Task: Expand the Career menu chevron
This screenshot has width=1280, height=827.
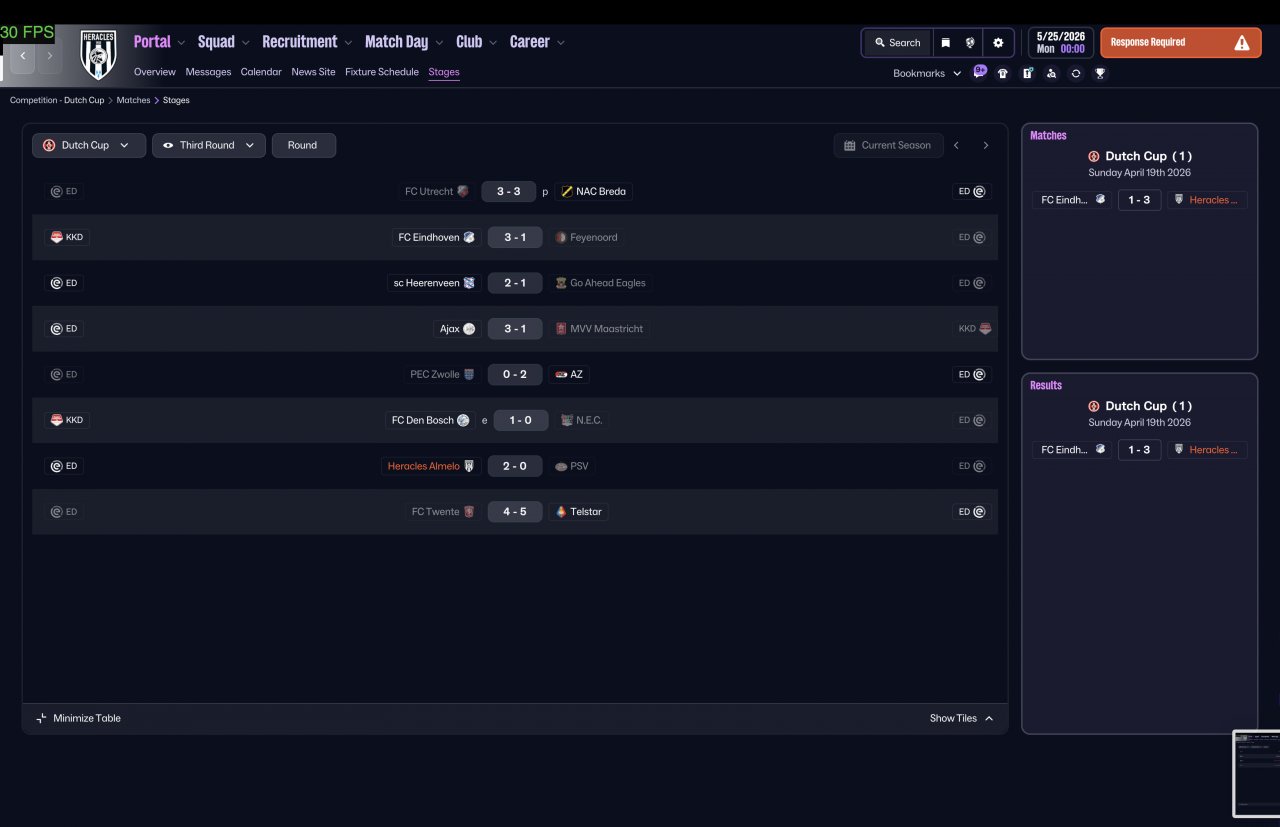Action: point(561,43)
